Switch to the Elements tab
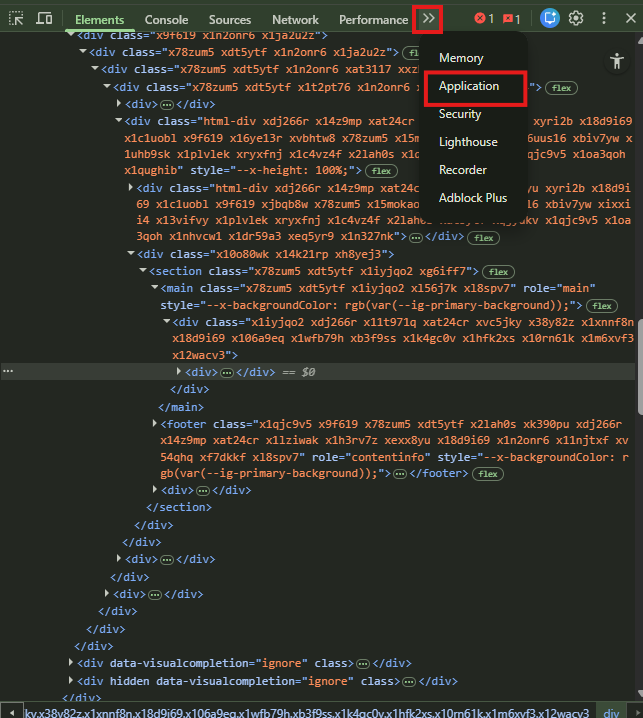 click(x=99, y=20)
